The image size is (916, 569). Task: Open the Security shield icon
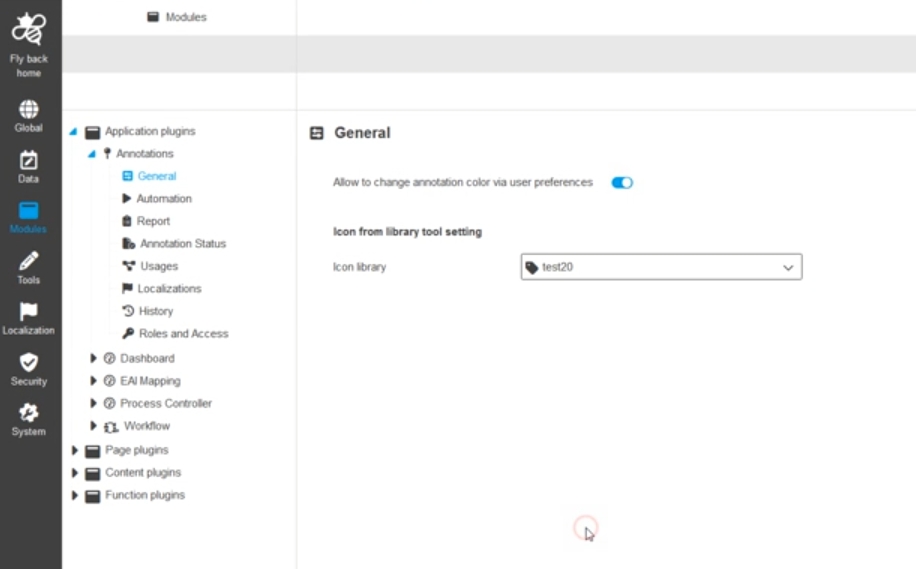(29, 363)
